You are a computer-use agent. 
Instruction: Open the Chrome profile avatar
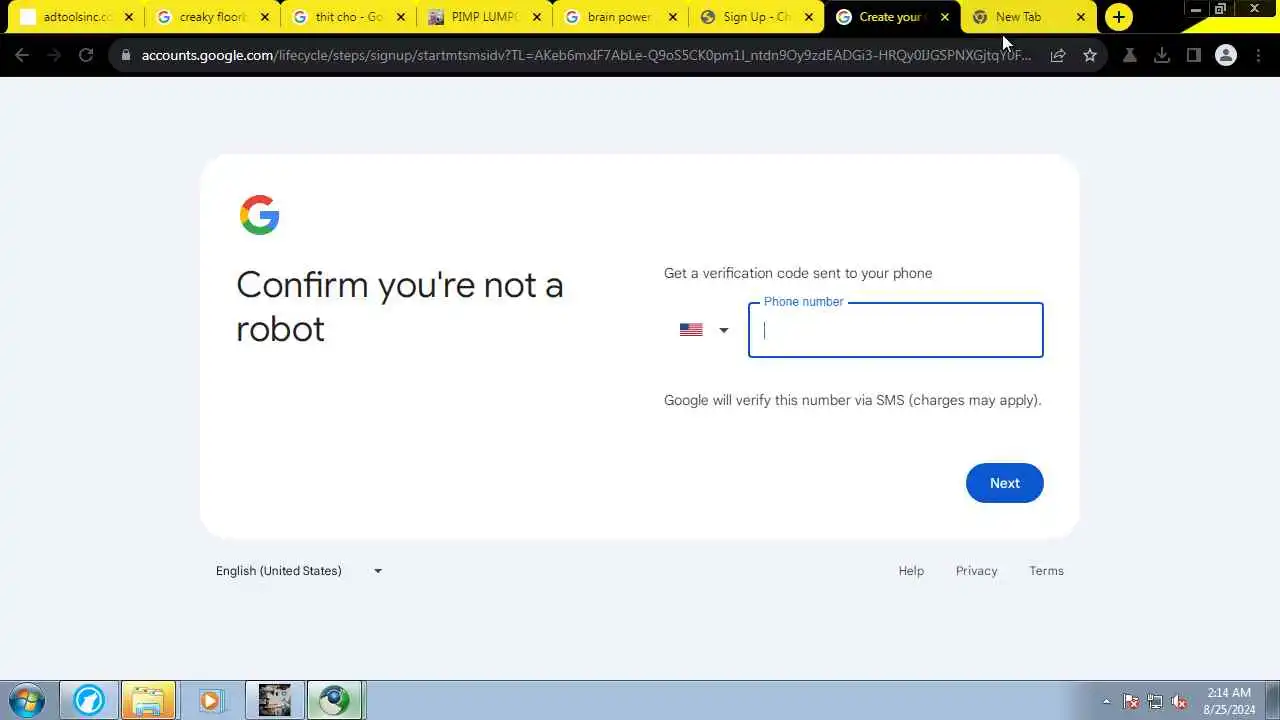pyautogui.click(x=1226, y=55)
